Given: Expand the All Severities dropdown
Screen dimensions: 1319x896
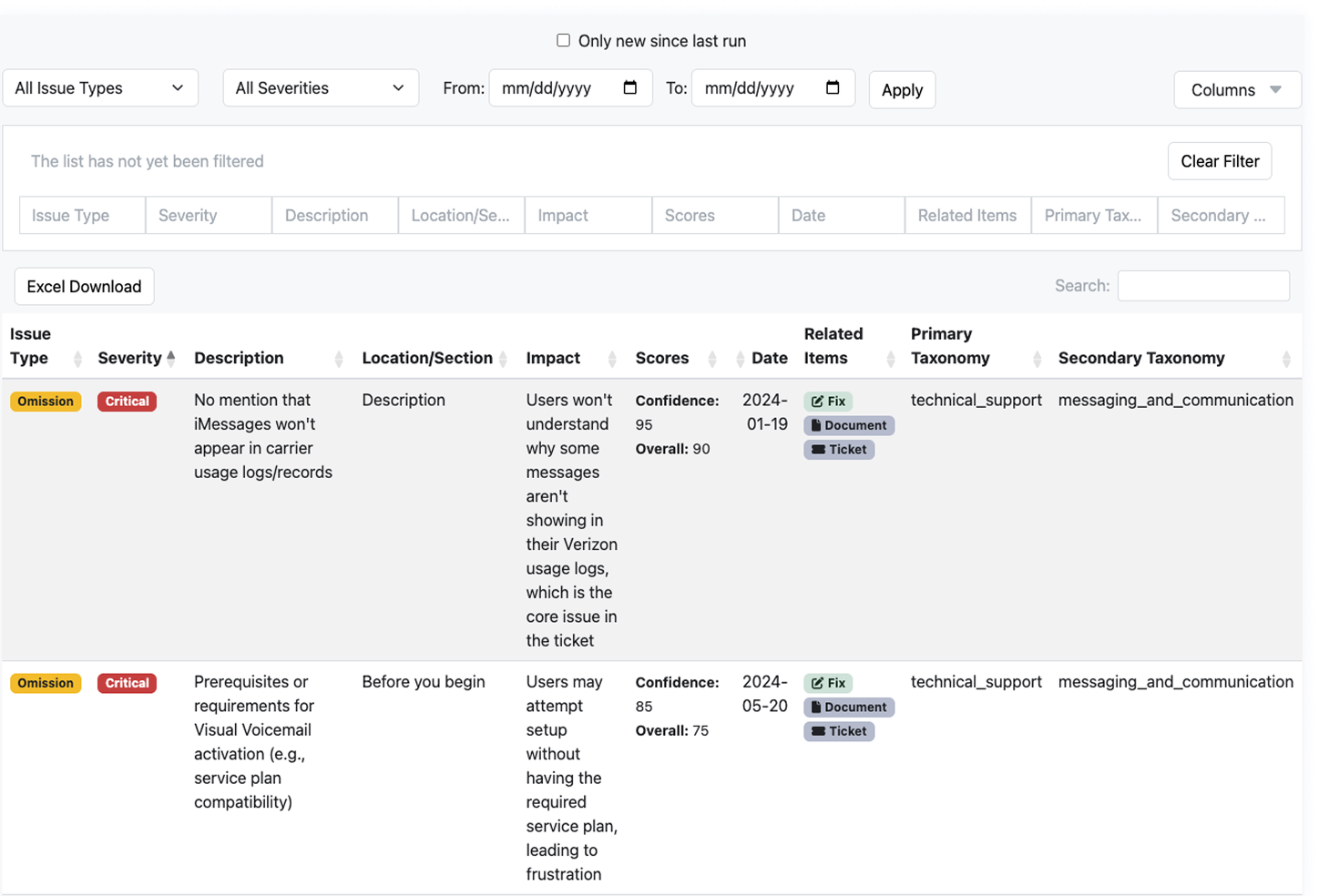Looking at the screenshot, I should (321, 88).
